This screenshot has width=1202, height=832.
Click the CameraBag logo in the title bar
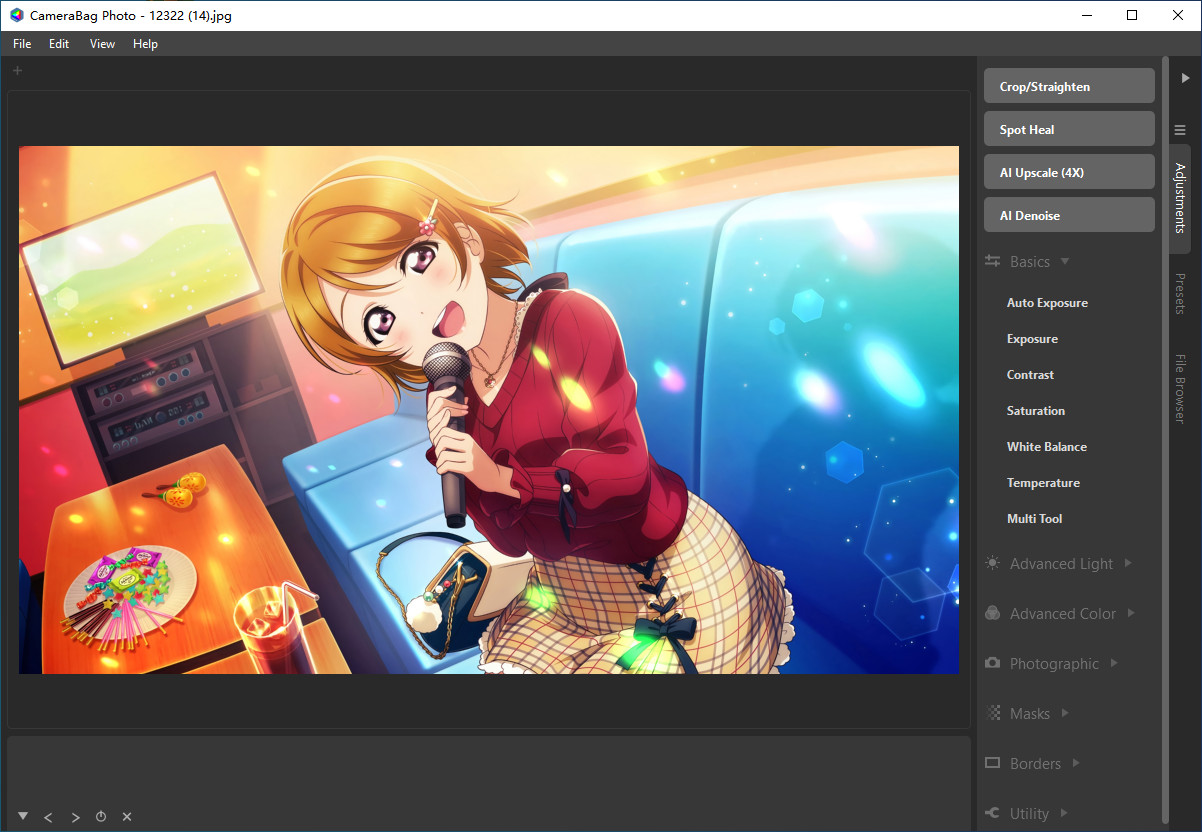(x=16, y=15)
